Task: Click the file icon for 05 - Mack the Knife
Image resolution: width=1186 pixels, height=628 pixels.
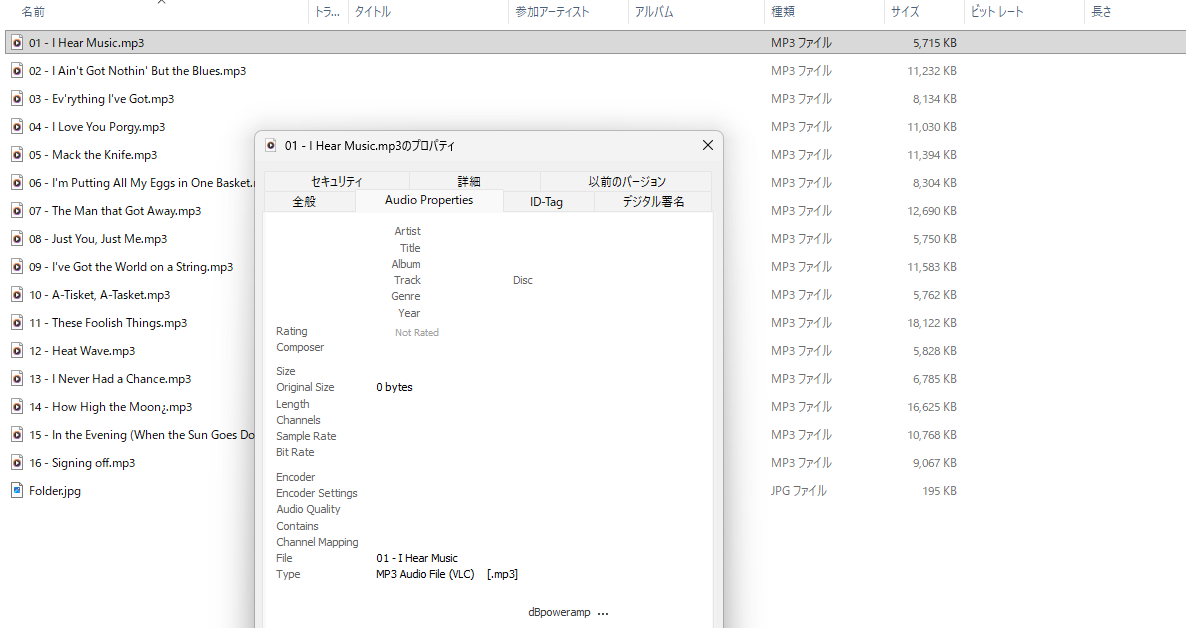Action: click(x=16, y=155)
